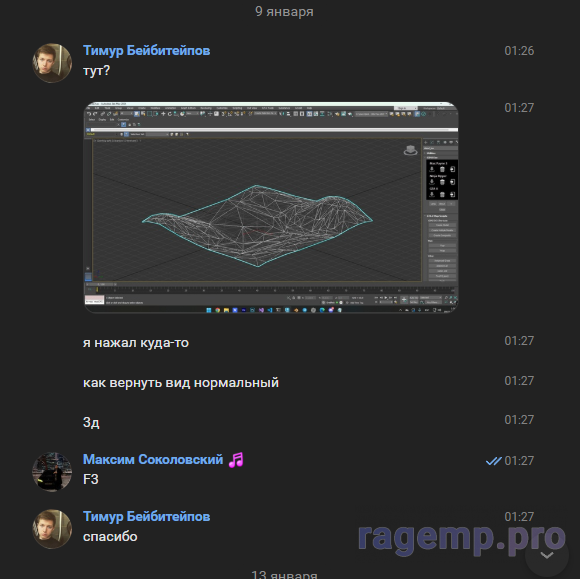The width and height of the screenshot is (580, 579).
Task: Open the sender name Максим Соколовский
Action: point(153,459)
